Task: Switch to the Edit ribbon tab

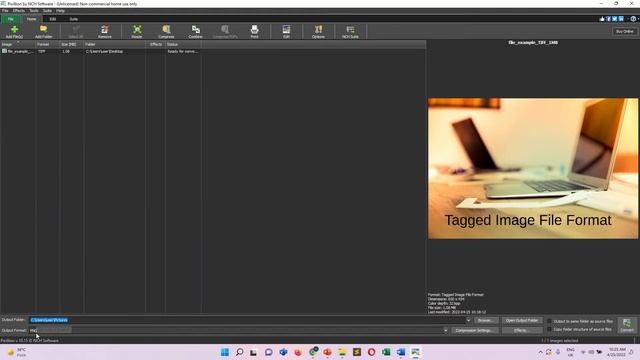Action: [x=53, y=19]
